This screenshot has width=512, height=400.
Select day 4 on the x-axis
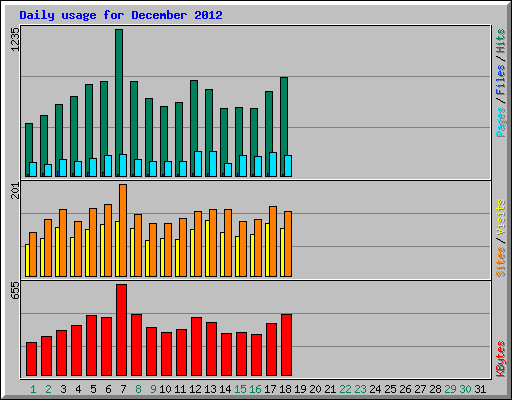(x=78, y=389)
